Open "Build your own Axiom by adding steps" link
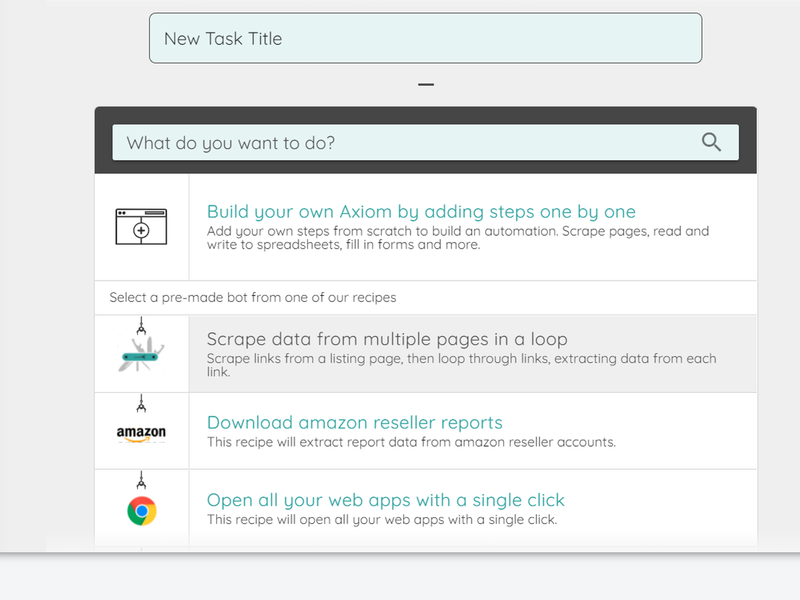Image resolution: width=800 pixels, height=600 pixels. 421,211
